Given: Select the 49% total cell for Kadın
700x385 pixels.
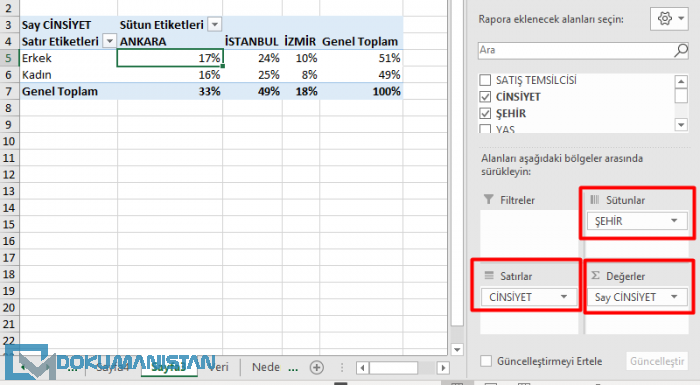Looking at the screenshot, I should 361,75.
